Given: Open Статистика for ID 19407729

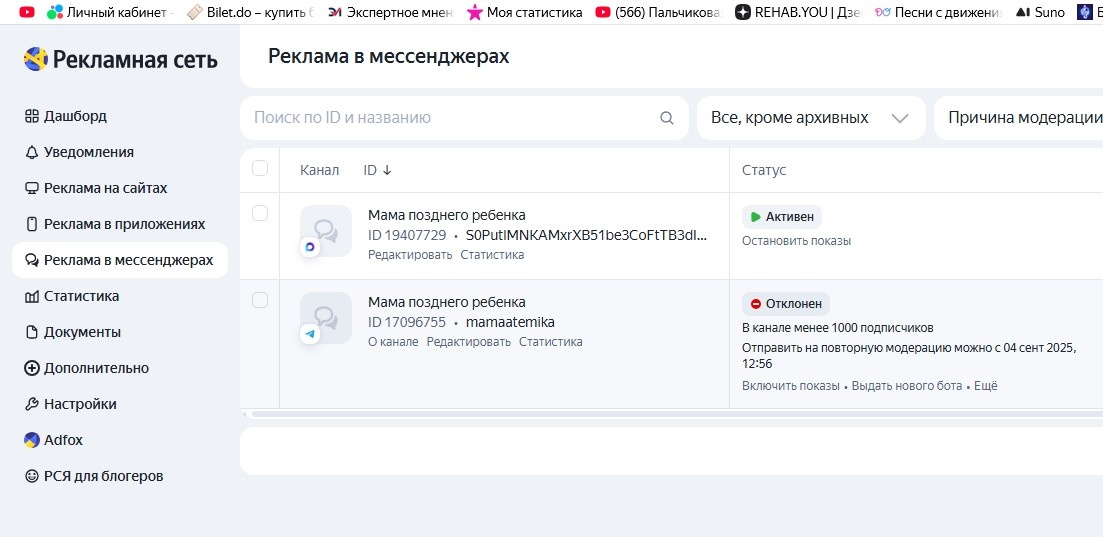Looking at the screenshot, I should click(x=492, y=255).
